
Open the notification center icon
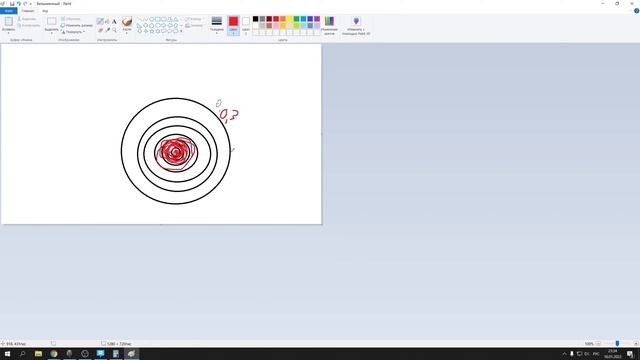[x=631, y=354]
